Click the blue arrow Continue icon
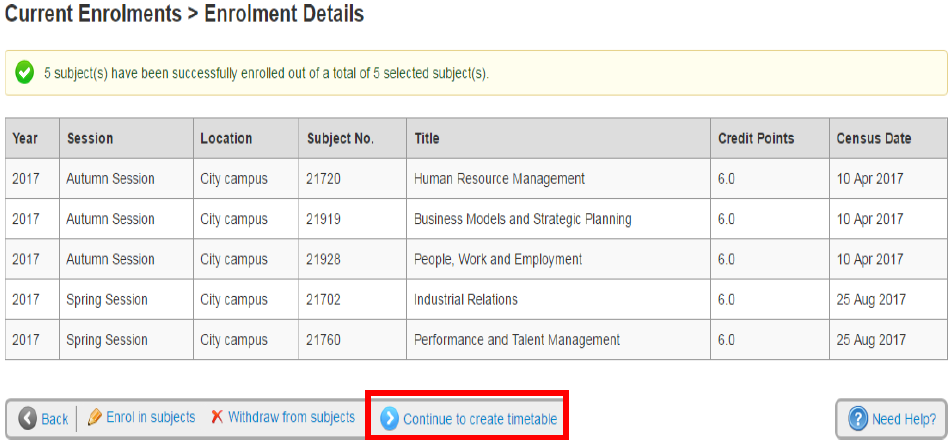 pyautogui.click(x=389, y=419)
